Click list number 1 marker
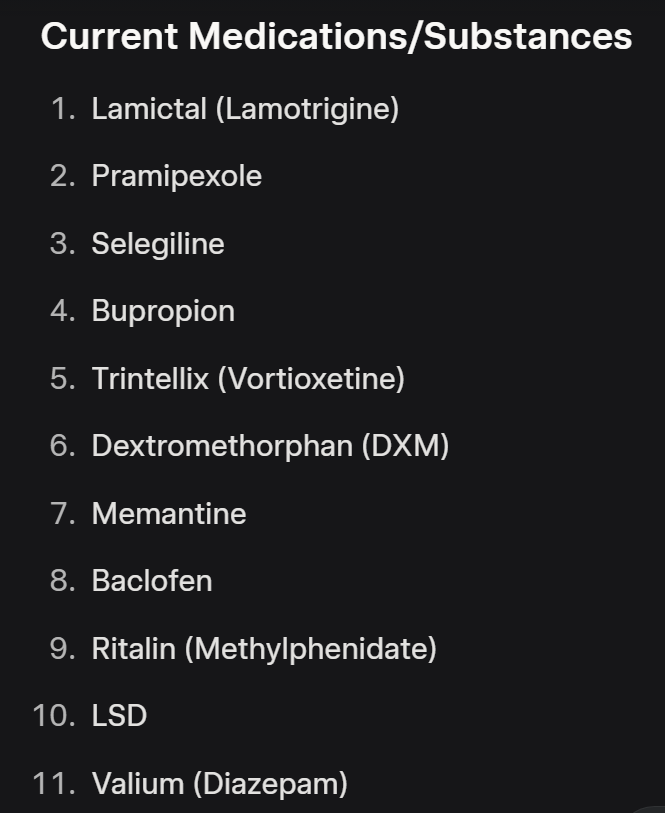Screen dimensions: 665x813 click(x=63, y=109)
